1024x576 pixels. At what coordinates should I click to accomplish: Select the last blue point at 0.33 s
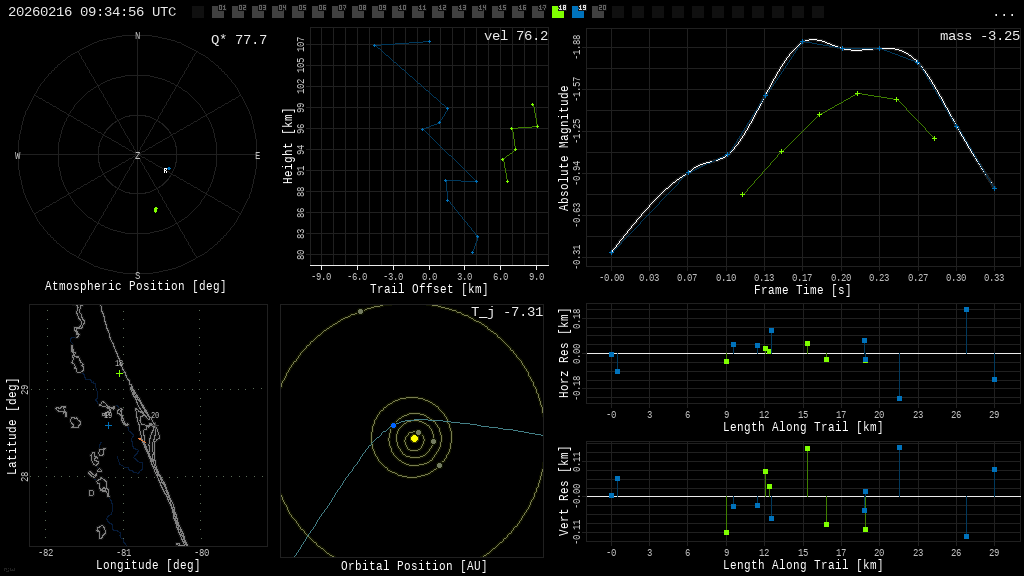coord(995,189)
